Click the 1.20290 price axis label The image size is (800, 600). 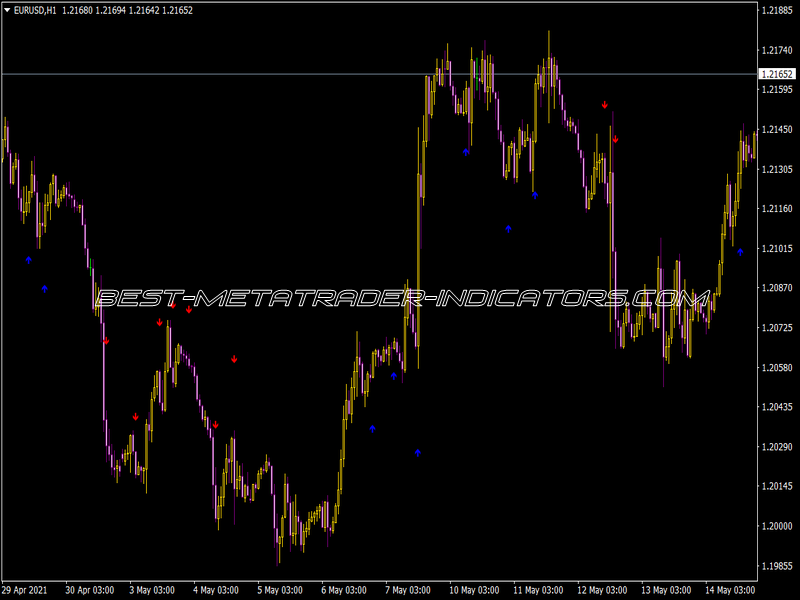coord(777,447)
